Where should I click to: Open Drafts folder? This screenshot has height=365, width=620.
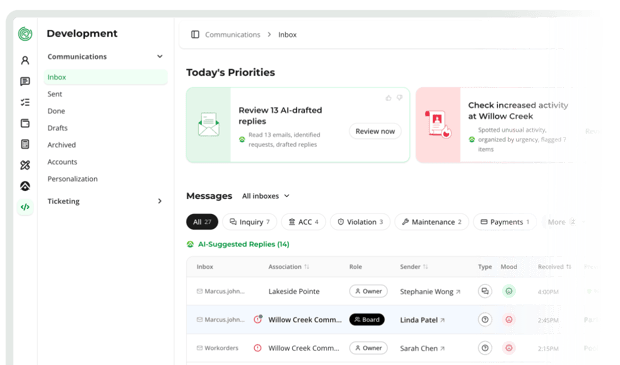pyautogui.click(x=57, y=128)
